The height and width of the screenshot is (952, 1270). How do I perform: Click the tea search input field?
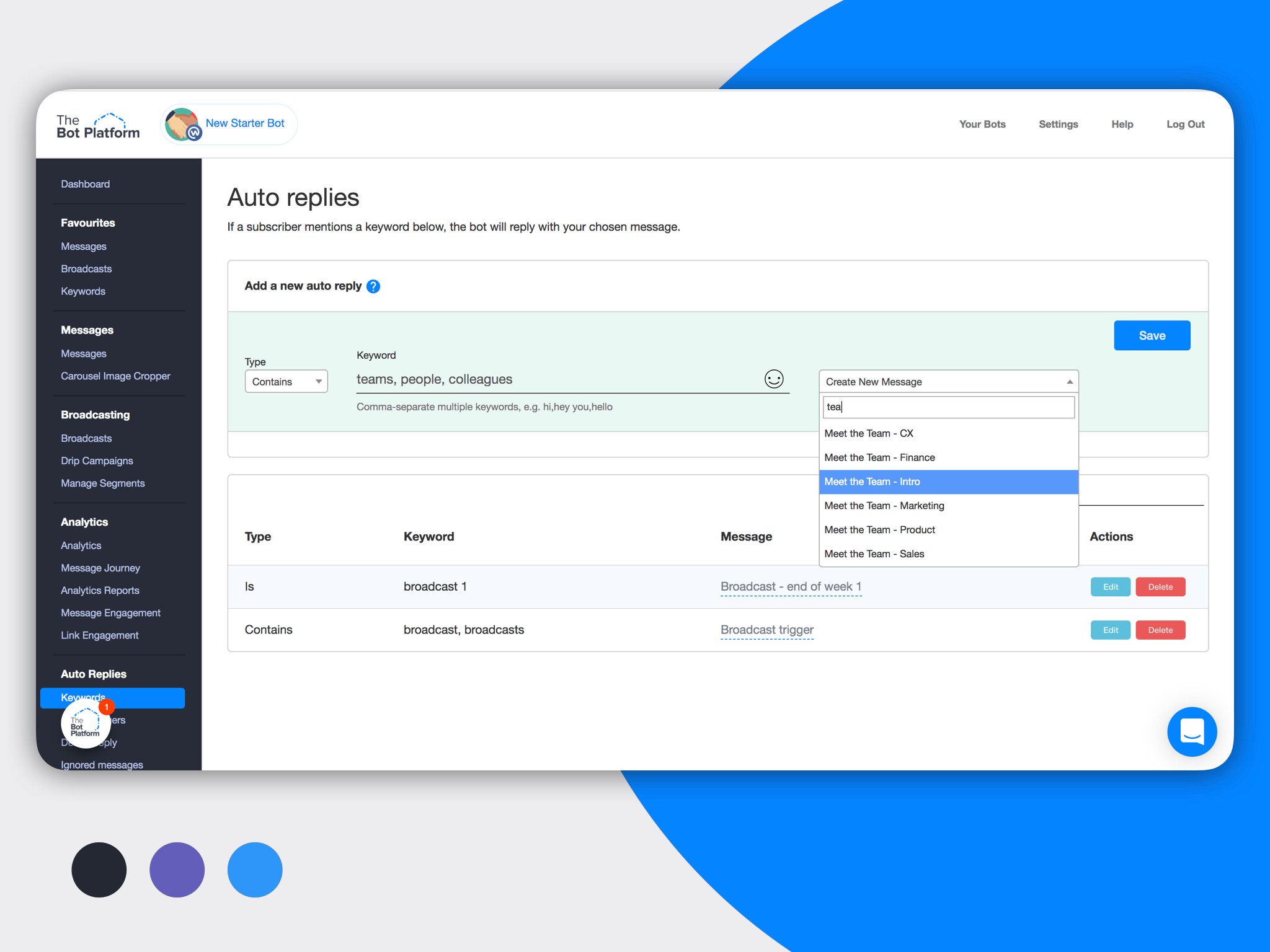tap(948, 407)
